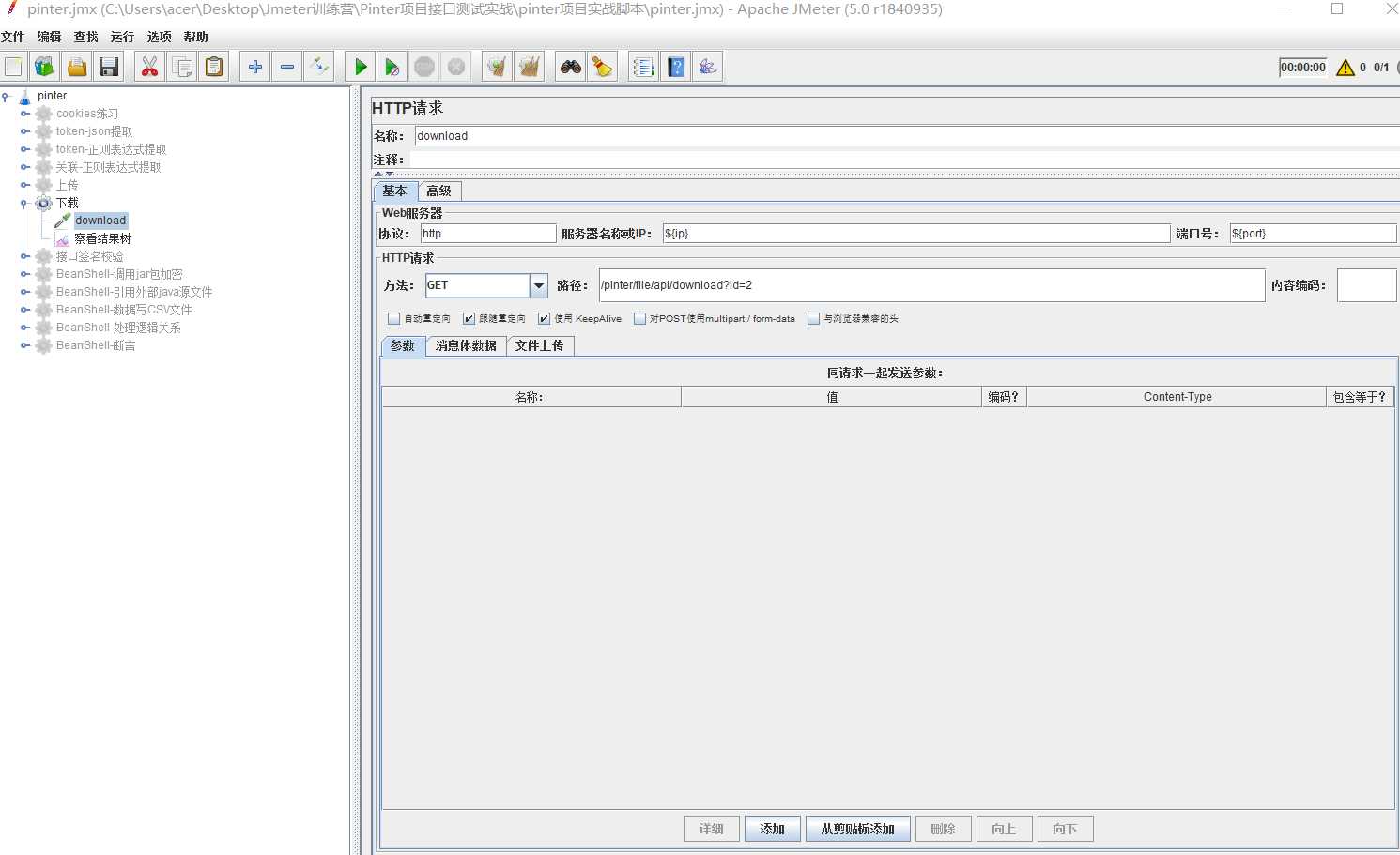Switch to the 高级 tab

[439, 191]
